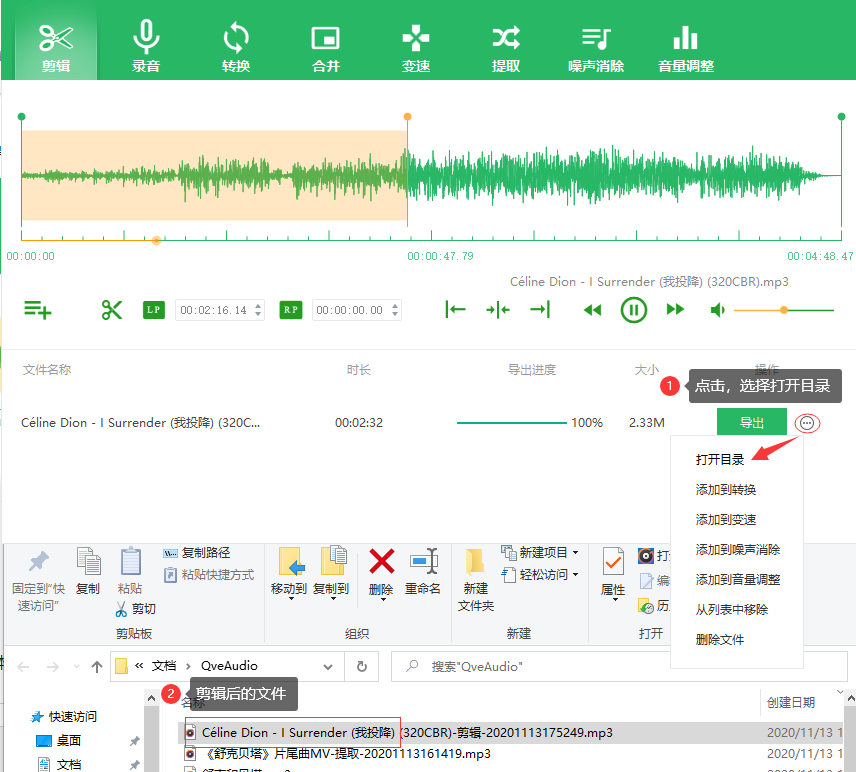
Task: Open 桌面 in the quick access tree
Action: 69,740
